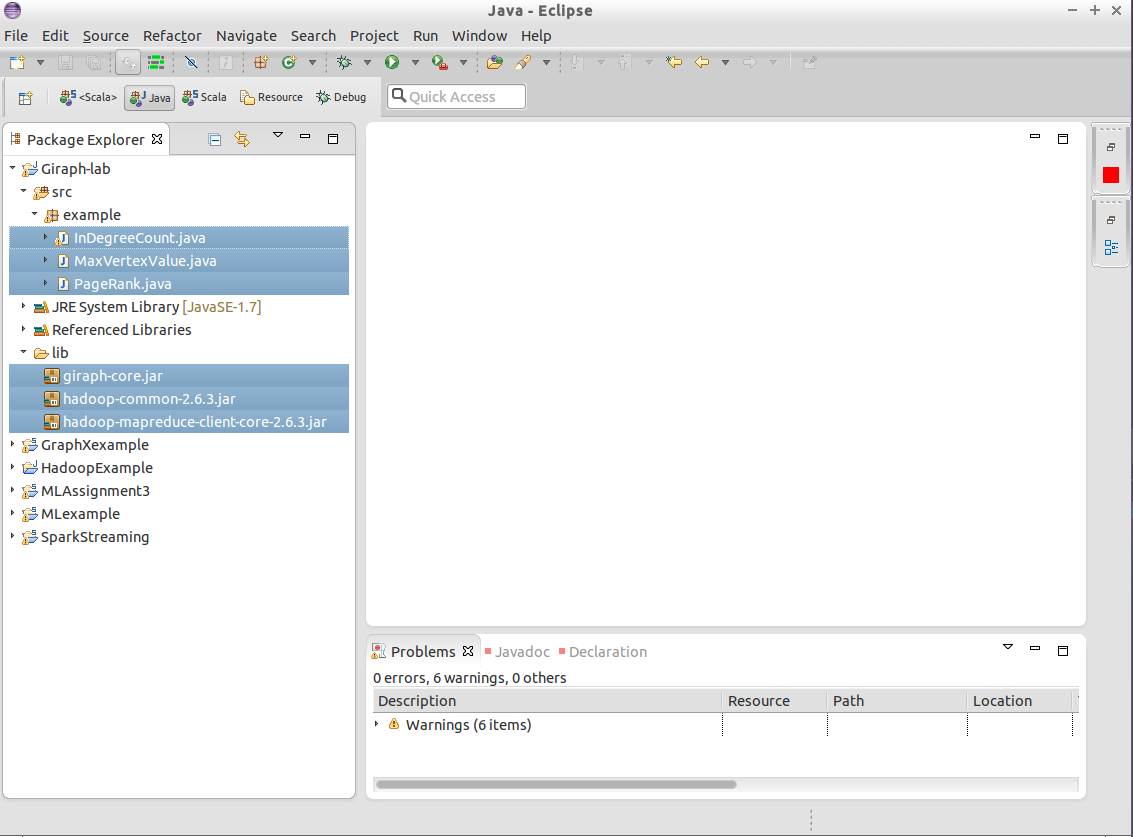Collapse the Giraph-lab project
This screenshot has height=837, width=1133.
coord(12,168)
